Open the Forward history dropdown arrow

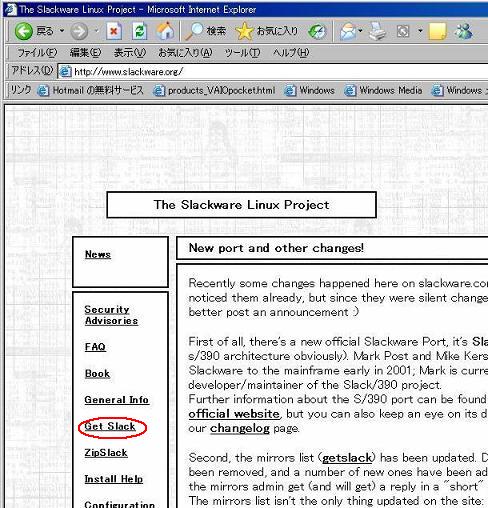pos(96,31)
